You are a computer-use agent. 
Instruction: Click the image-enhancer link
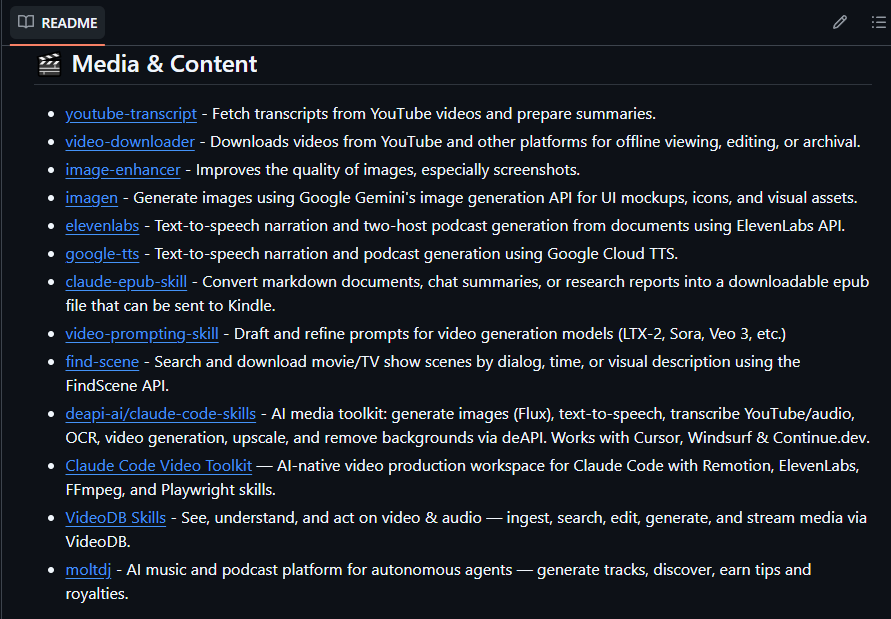point(122,169)
